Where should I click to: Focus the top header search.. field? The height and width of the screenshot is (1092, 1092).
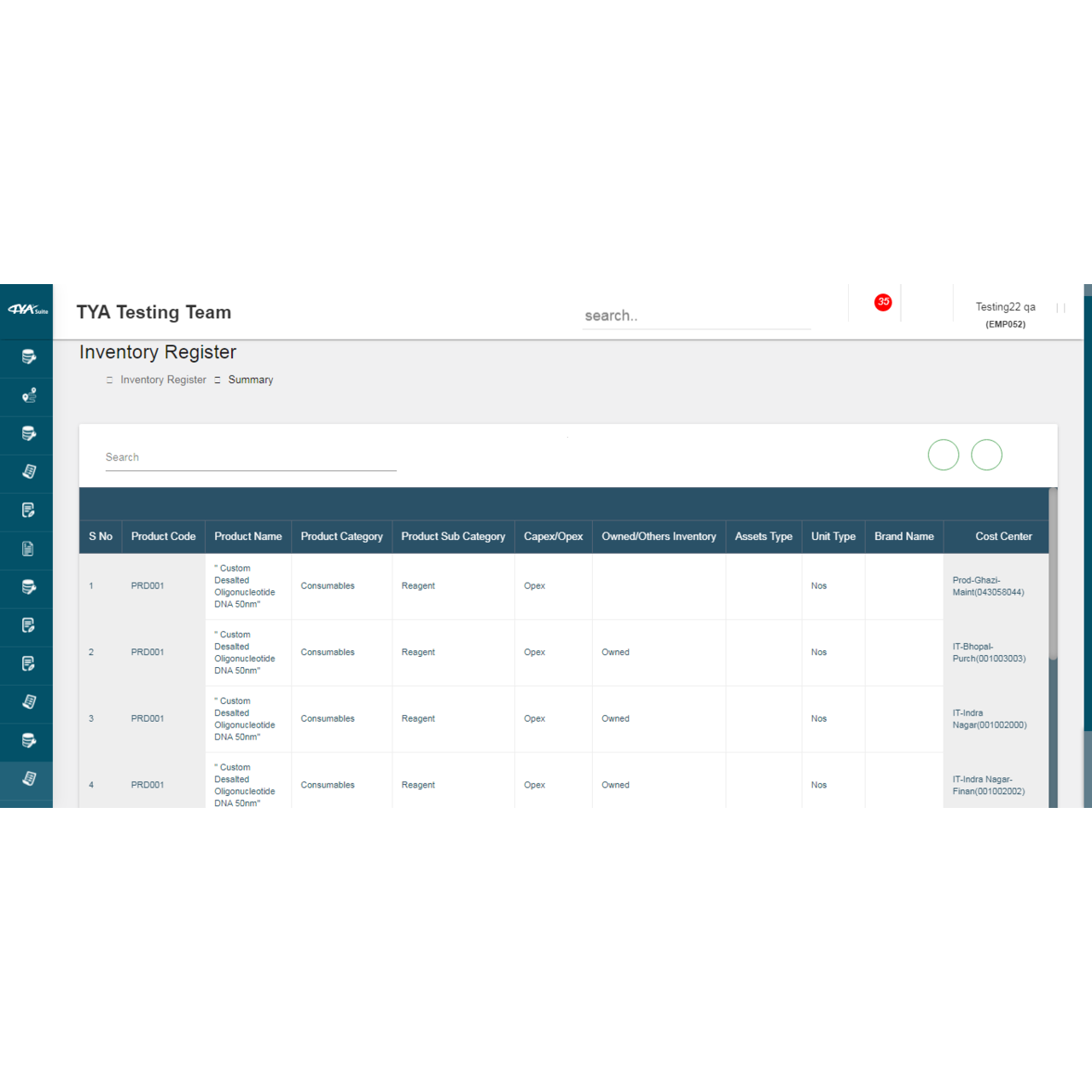pyautogui.click(x=695, y=316)
